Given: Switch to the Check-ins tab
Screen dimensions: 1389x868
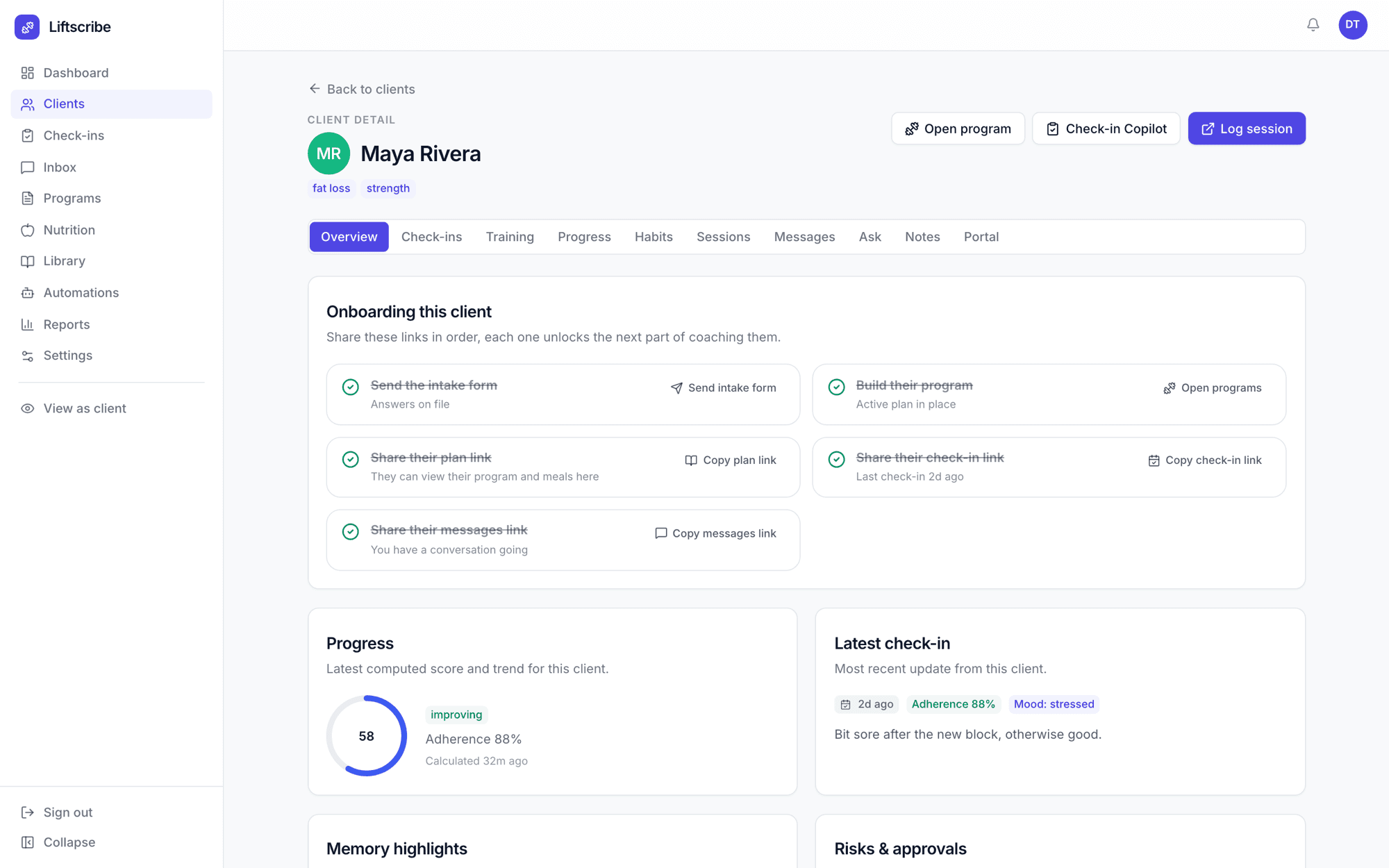Looking at the screenshot, I should tap(432, 237).
